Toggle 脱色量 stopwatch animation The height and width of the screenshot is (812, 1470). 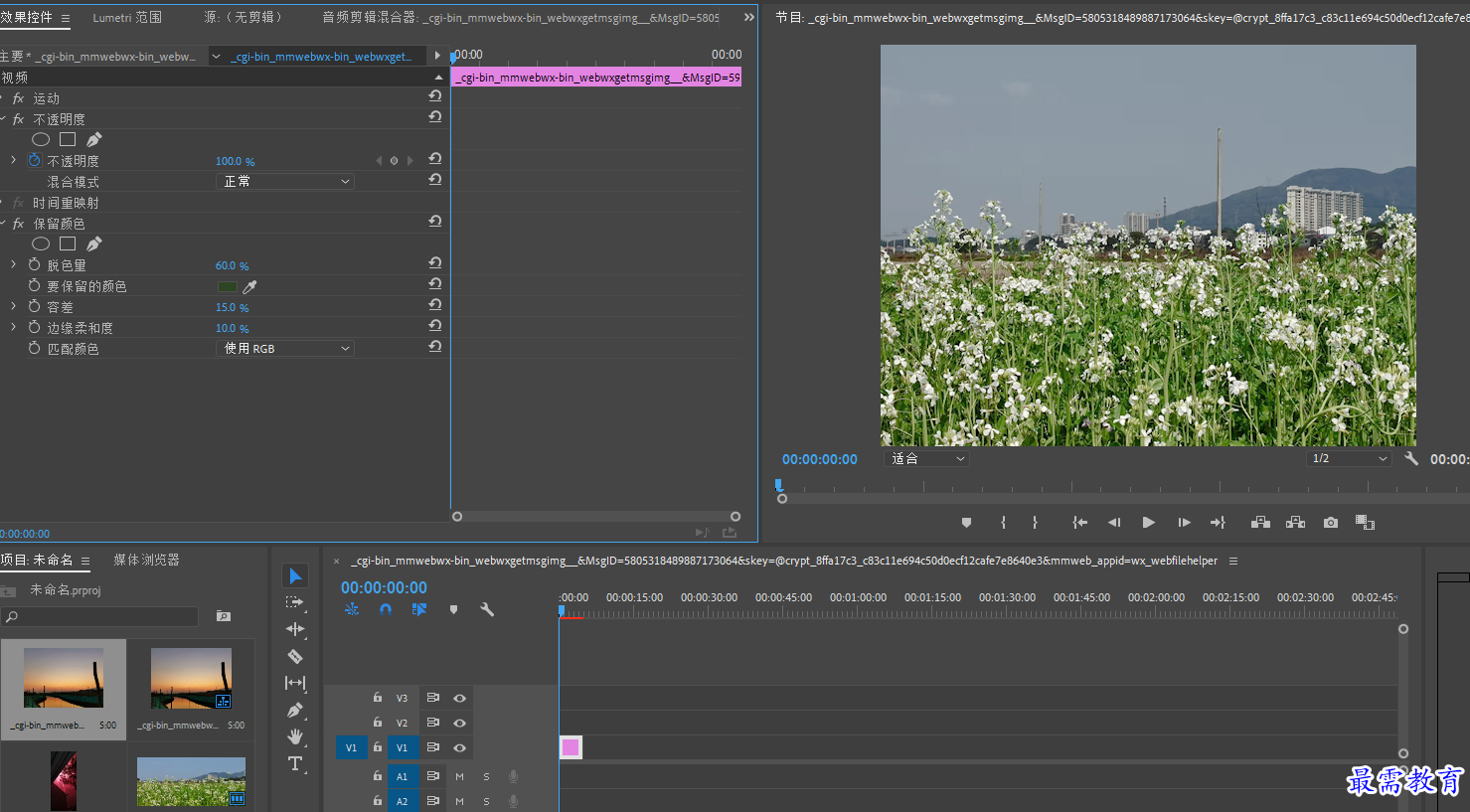35,264
